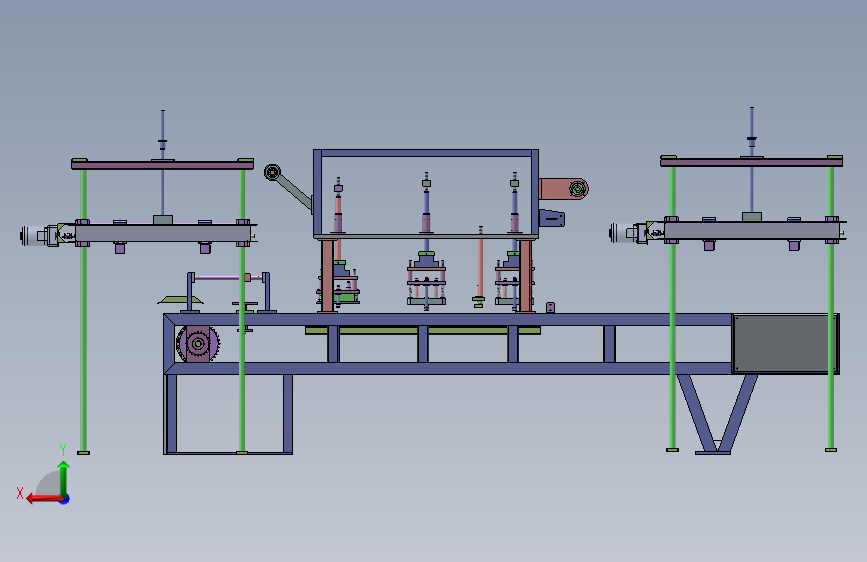Select the gray control box on frame
Image resolution: width=867 pixels, height=562 pixels.
tap(786, 344)
